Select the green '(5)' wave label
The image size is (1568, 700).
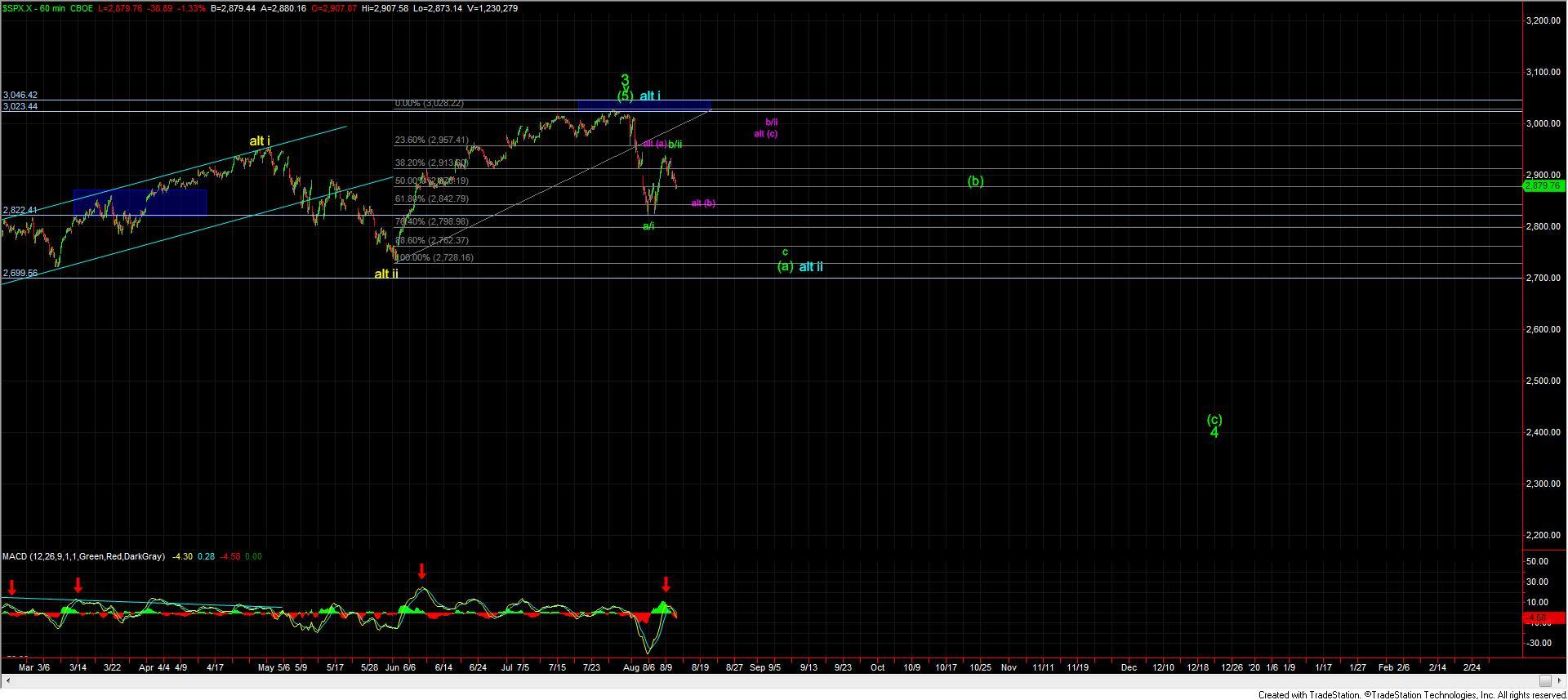[x=625, y=96]
